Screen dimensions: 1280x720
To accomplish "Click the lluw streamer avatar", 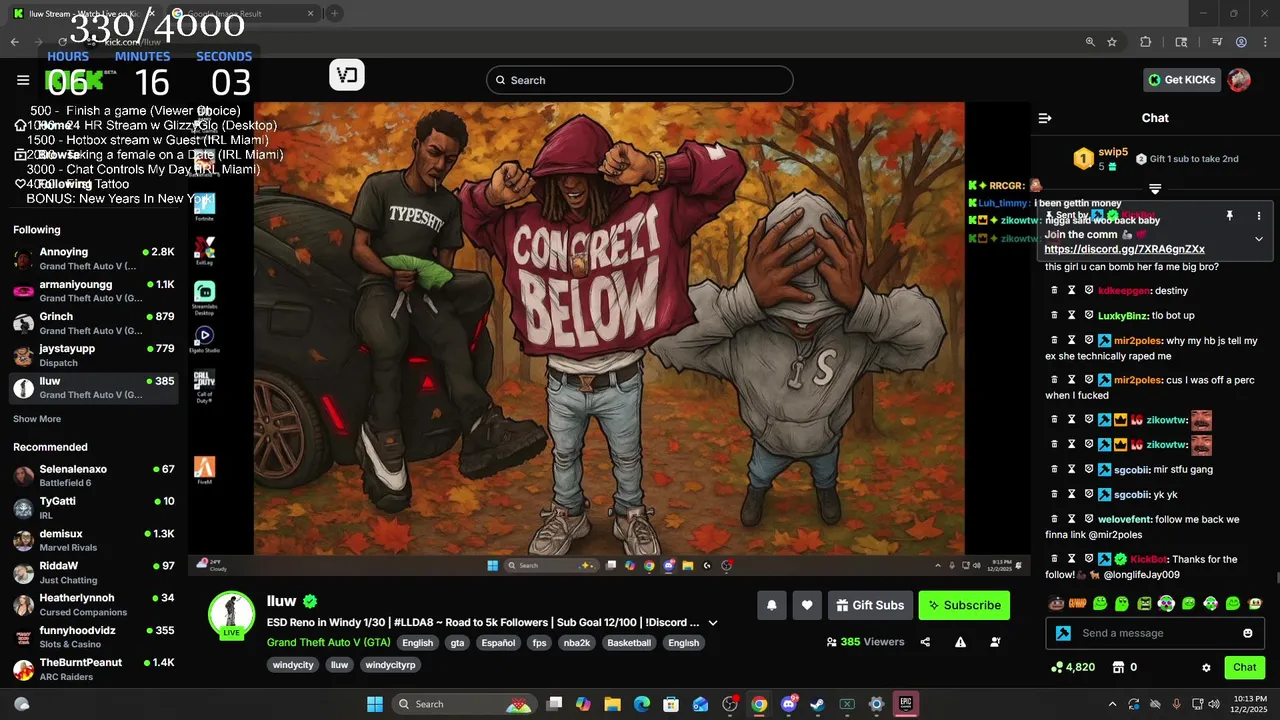I will point(231,613).
